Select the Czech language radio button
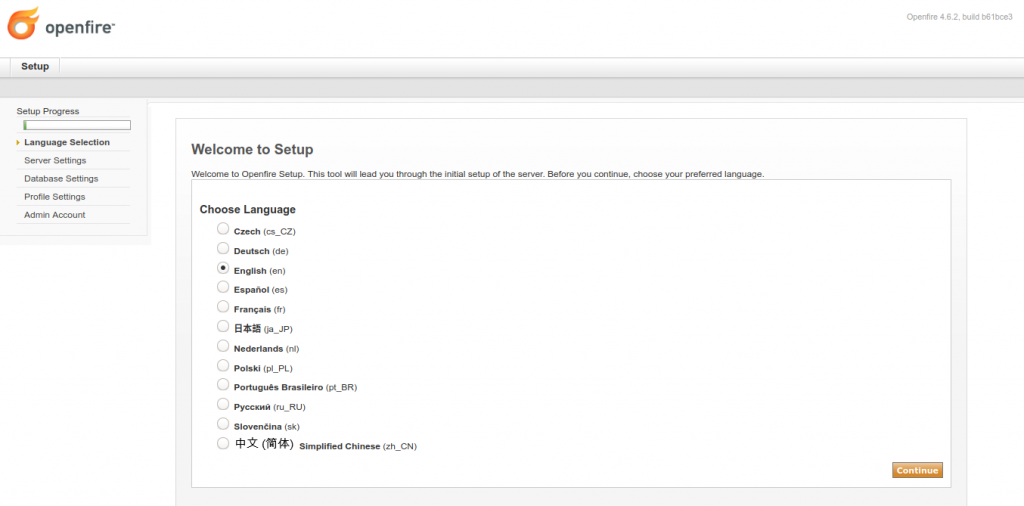Screen dimensions: 1024x506 (223, 229)
